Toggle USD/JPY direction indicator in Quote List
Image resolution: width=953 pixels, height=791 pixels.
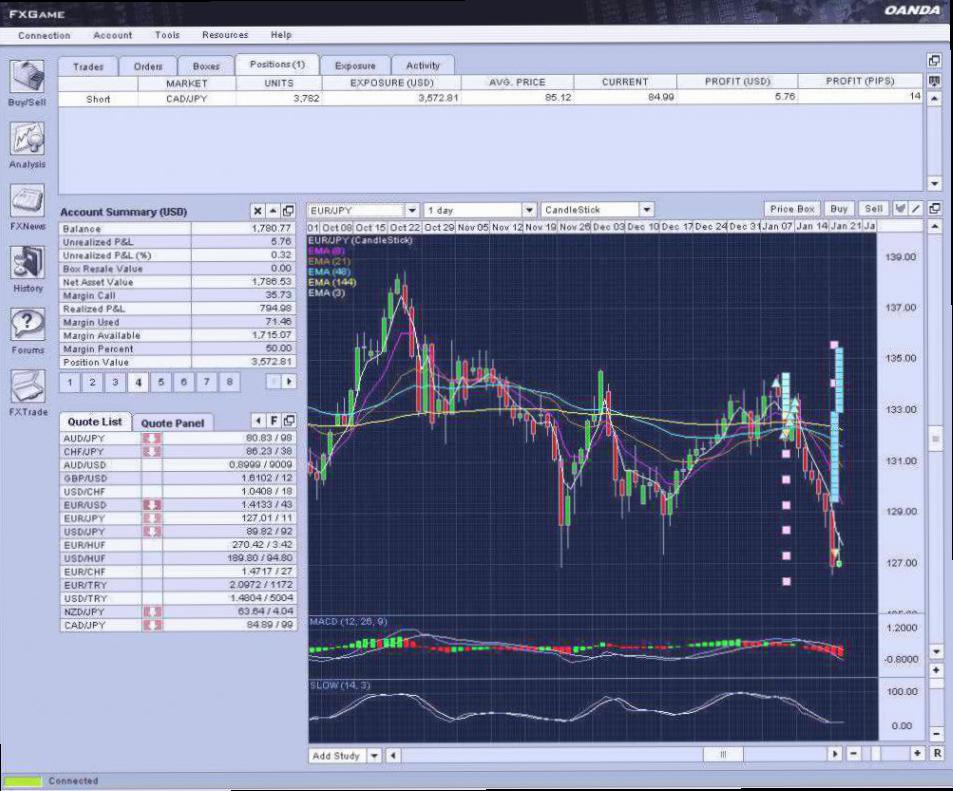click(x=152, y=531)
